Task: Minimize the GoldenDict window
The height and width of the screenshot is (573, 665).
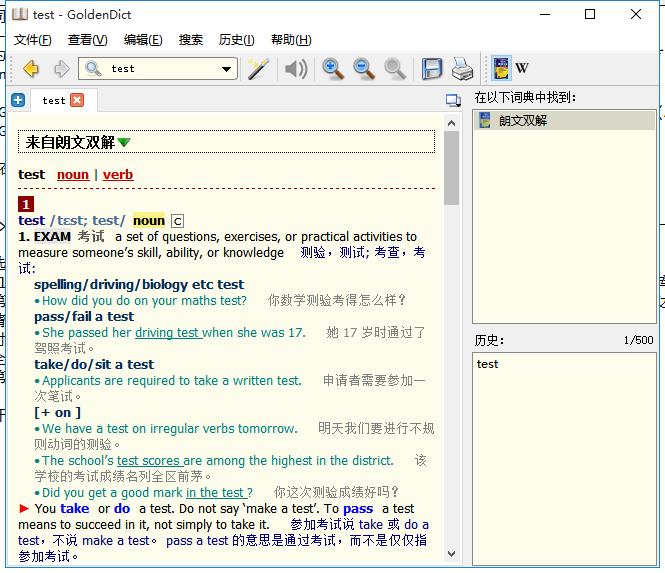Action: coord(545,14)
